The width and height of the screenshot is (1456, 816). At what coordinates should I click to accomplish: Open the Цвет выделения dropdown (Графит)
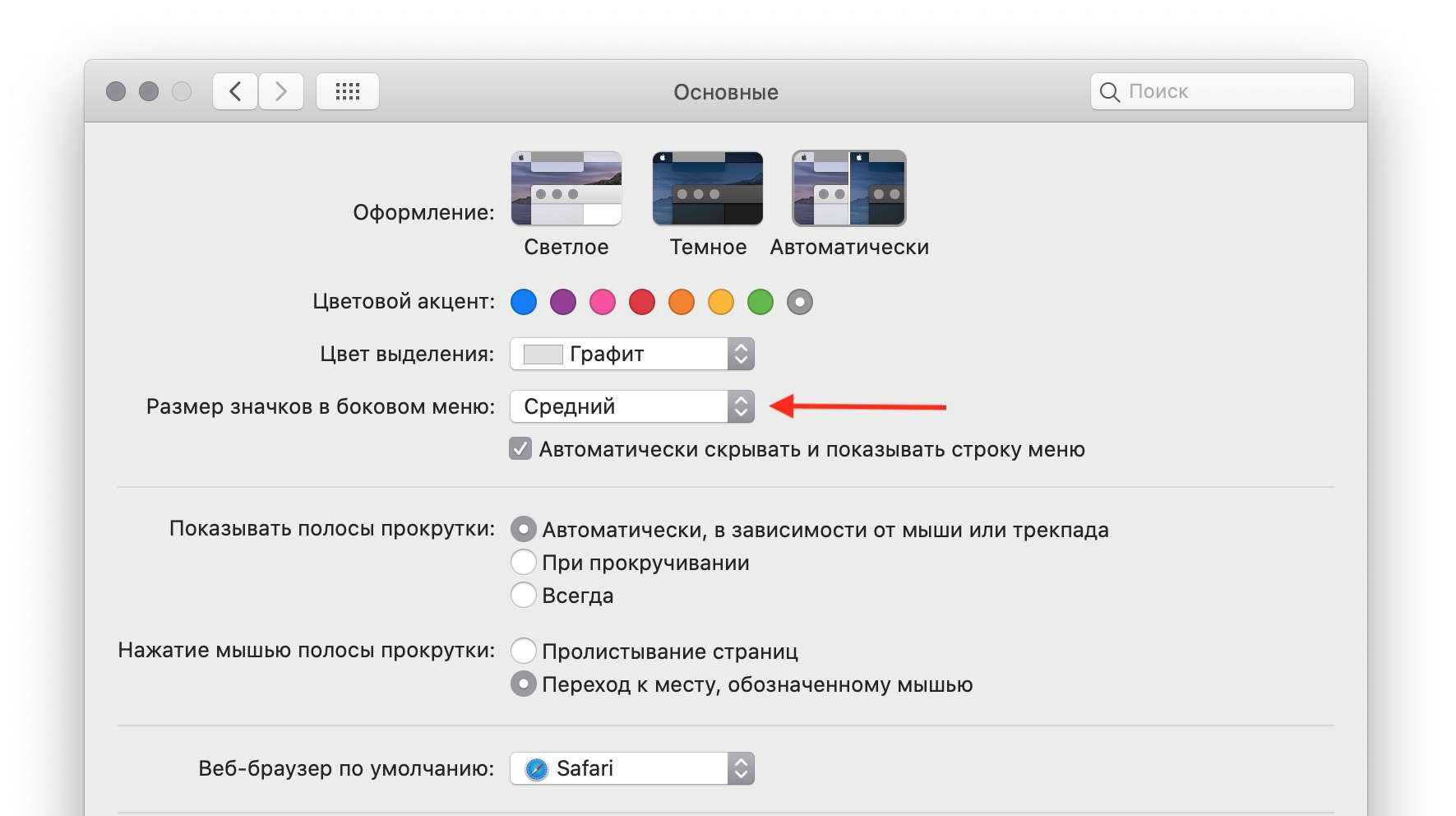pos(631,355)
